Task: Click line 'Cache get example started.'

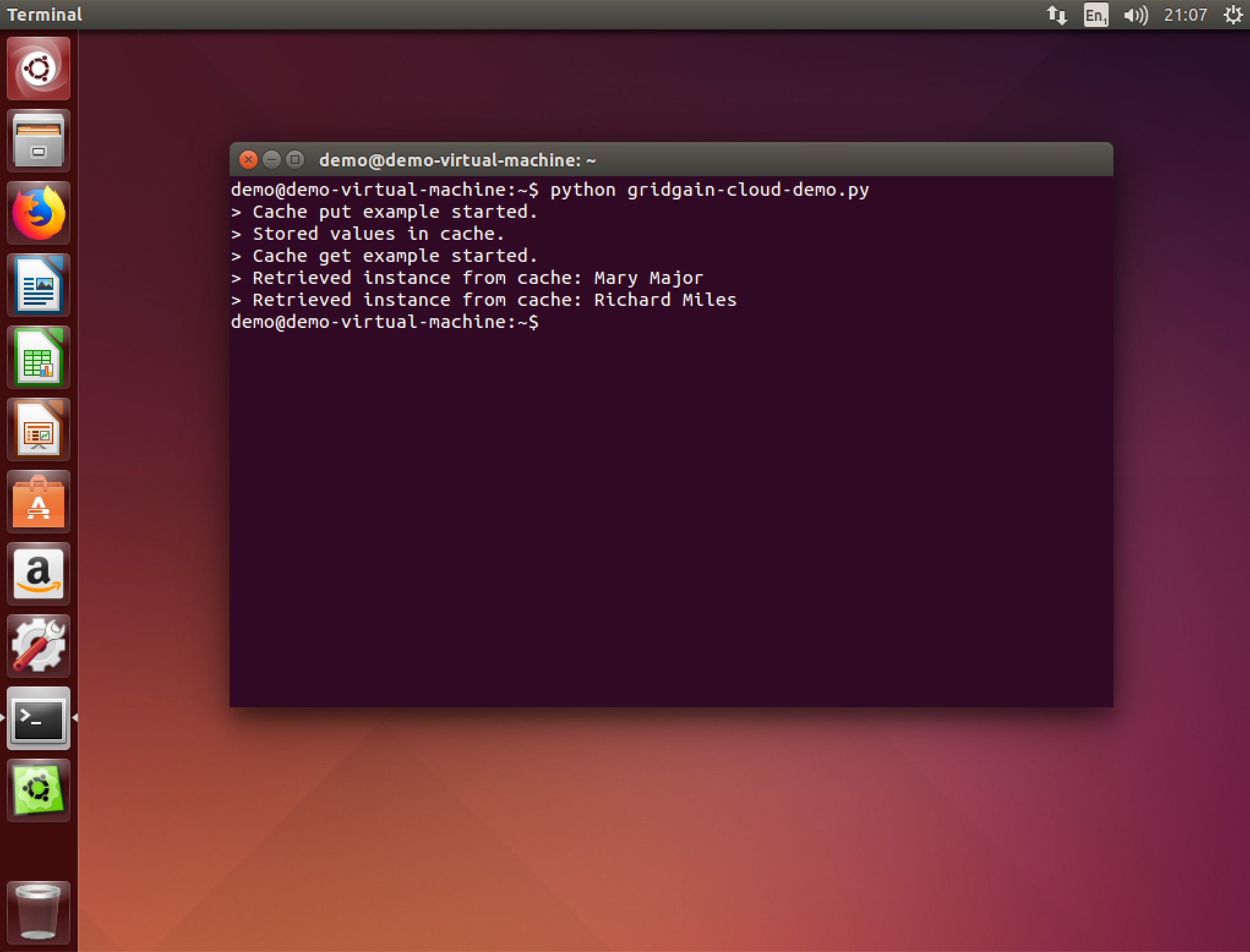Action: 395,256
